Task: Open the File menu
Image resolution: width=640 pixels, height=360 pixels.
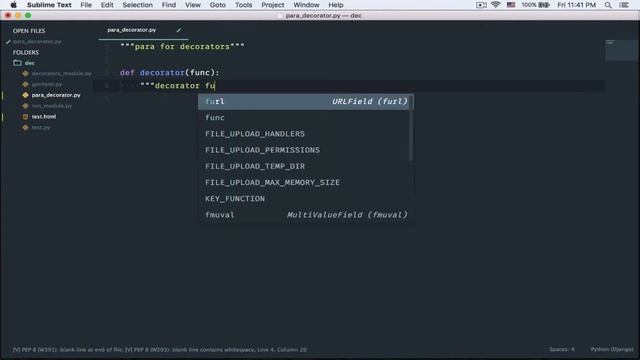Action: coord(86,5)
